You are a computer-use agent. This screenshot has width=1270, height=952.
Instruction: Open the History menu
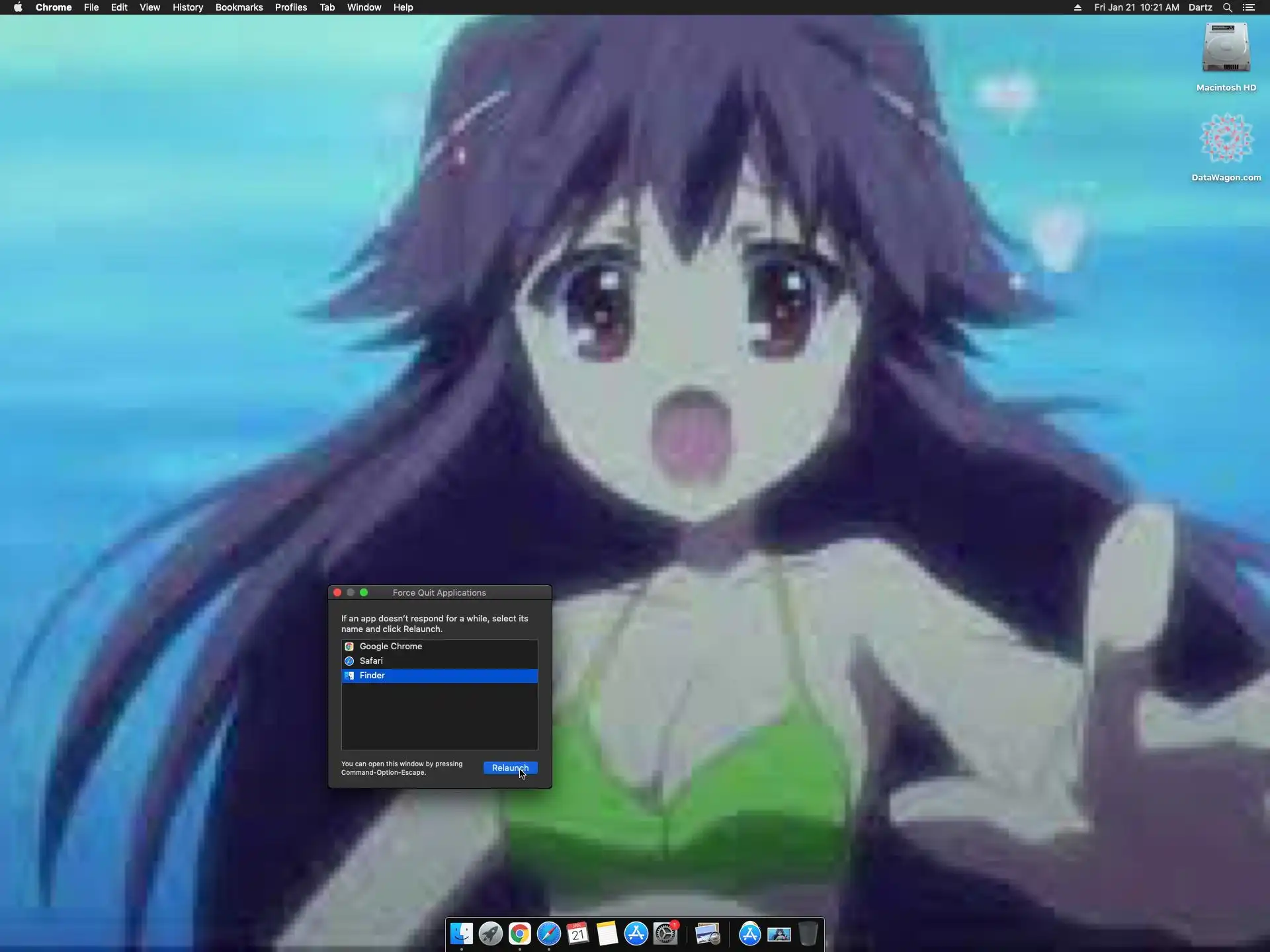point(187,7)
